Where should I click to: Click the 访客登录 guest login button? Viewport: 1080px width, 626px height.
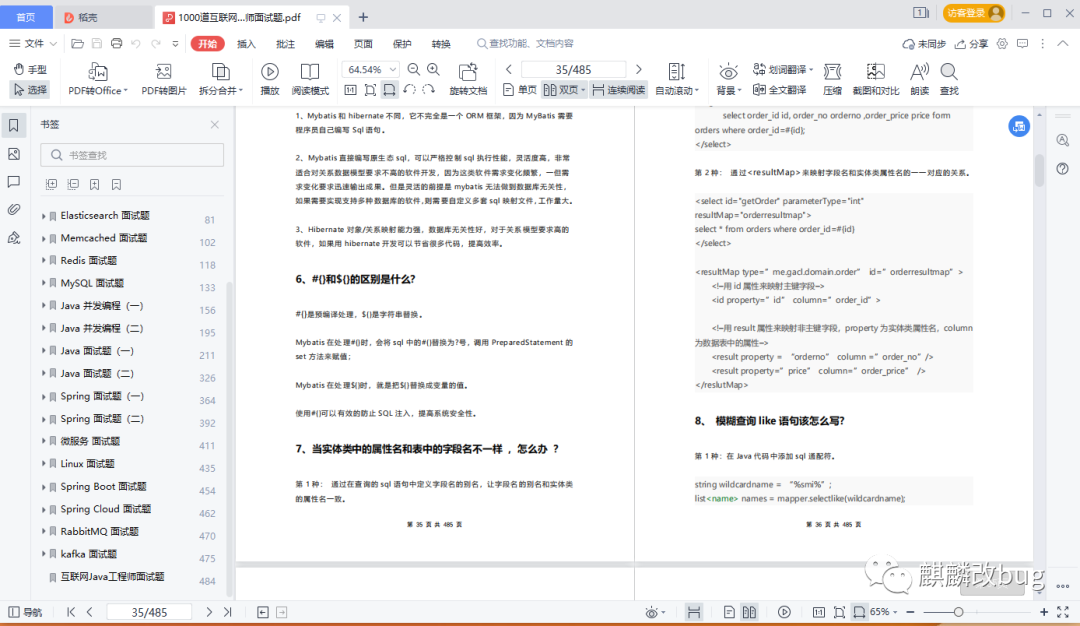pos(974,13)
